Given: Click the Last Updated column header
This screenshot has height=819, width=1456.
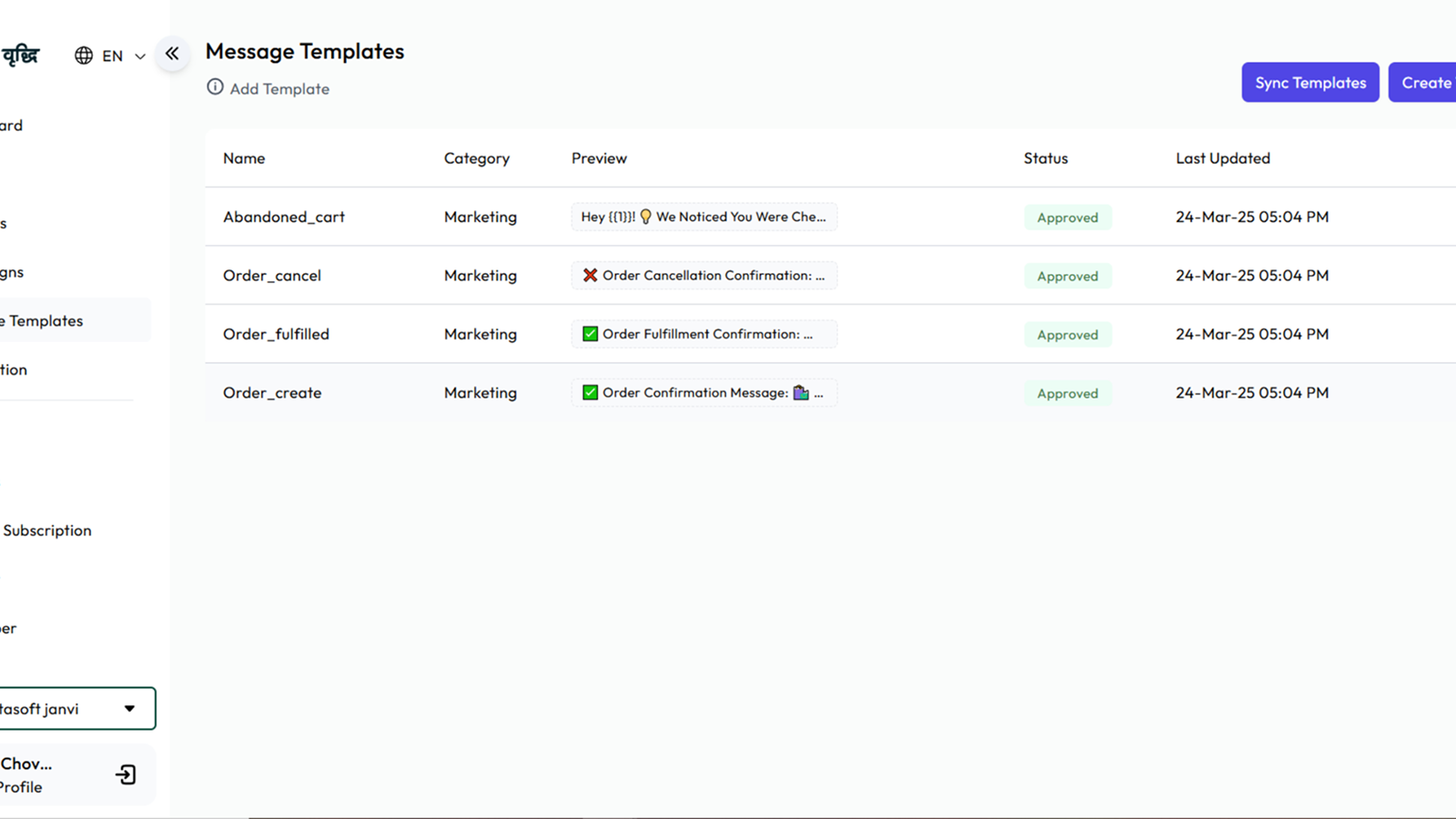Looking at the screenshot, I should coord(1222,158).
